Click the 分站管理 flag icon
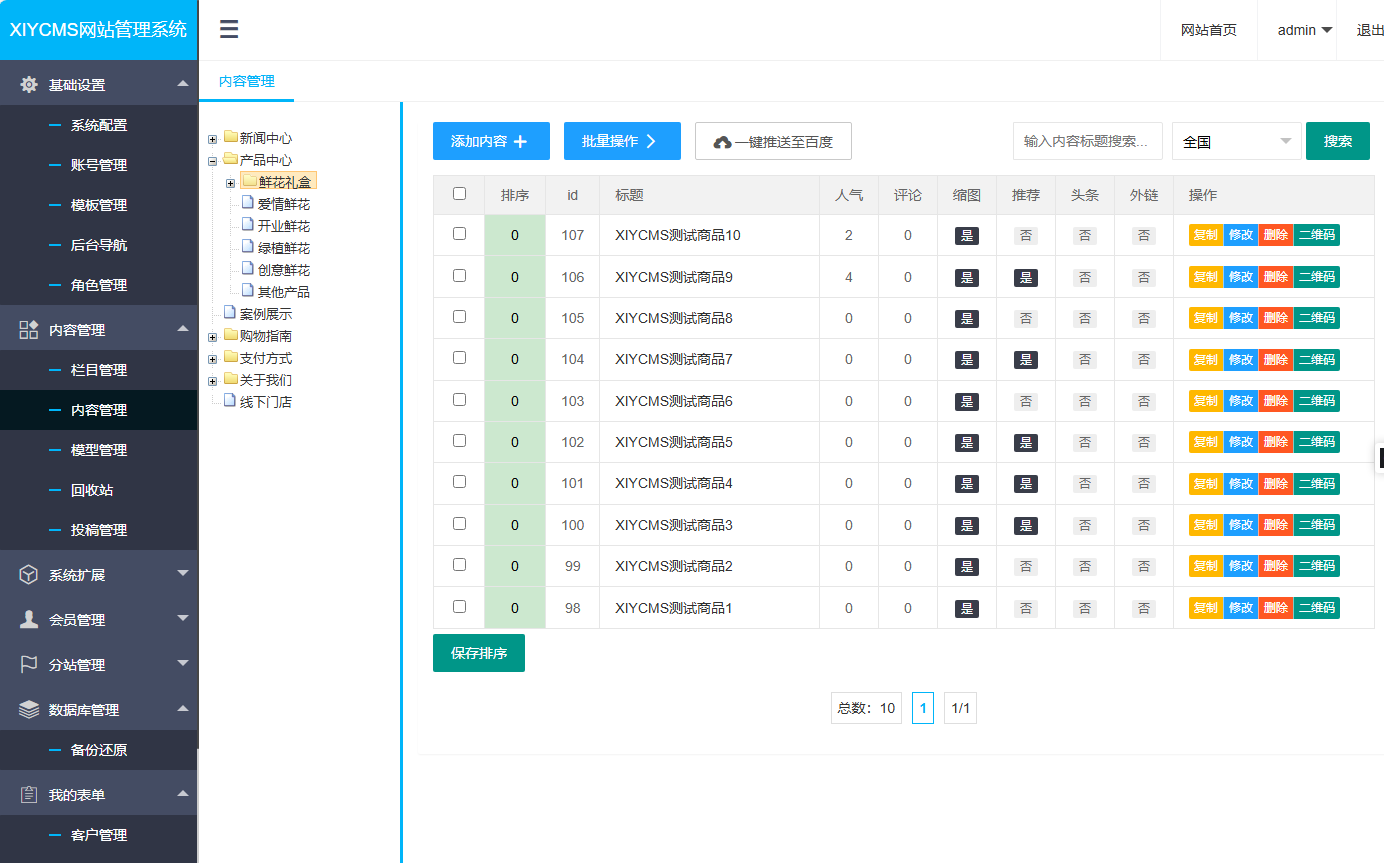Screen dimensions: 1384x863 tap(29, 665)
